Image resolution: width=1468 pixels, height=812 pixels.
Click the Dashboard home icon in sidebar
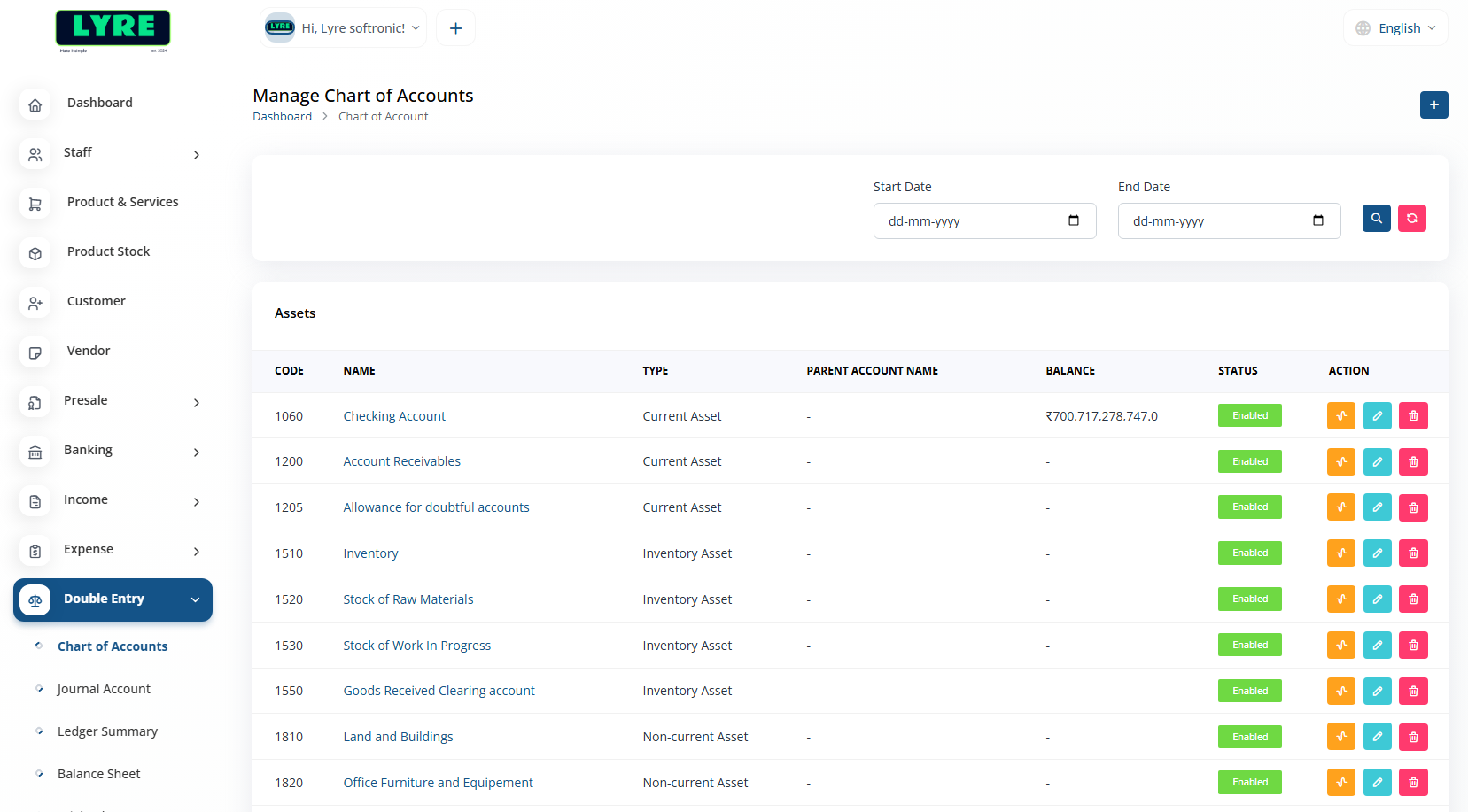35,104
